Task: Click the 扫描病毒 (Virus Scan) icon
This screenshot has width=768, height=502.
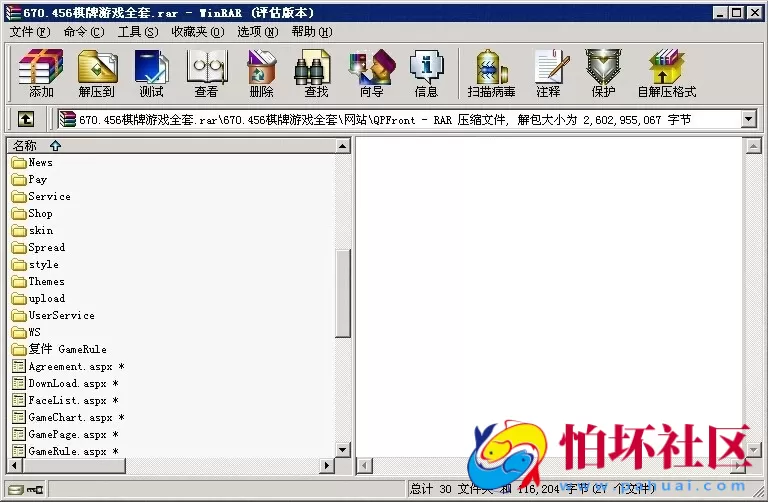Action: 491,72
